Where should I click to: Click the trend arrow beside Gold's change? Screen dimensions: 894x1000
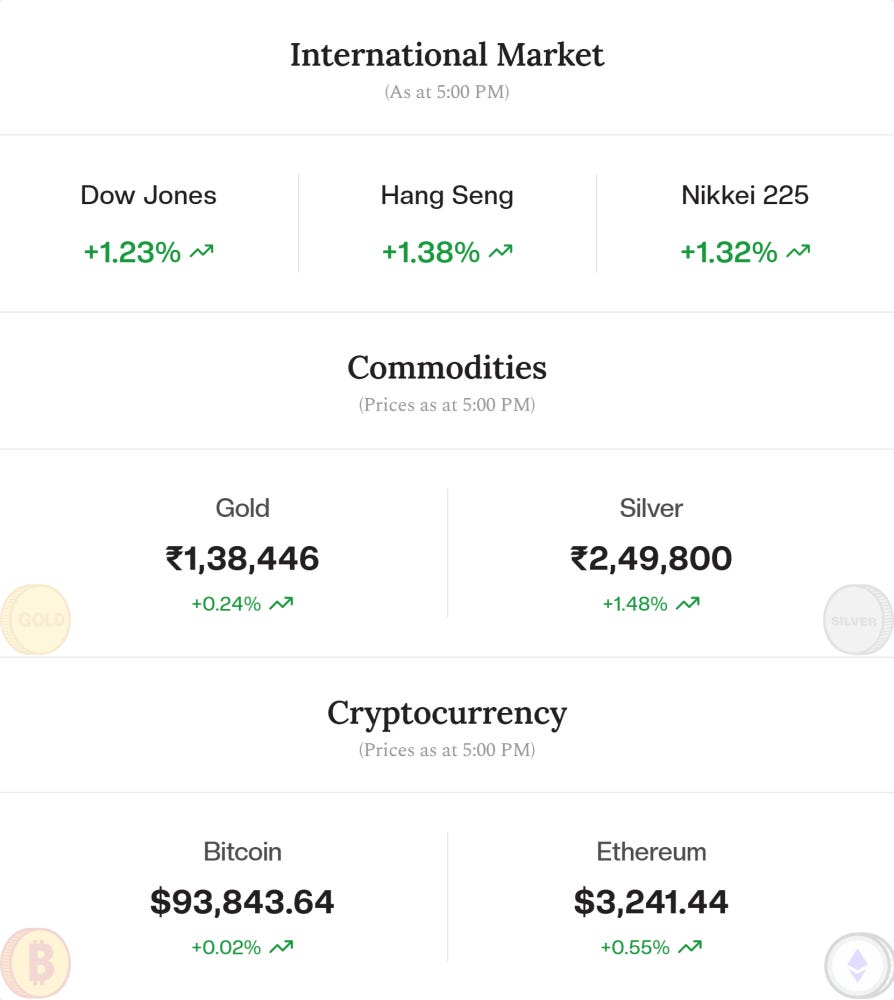point(281,603)
